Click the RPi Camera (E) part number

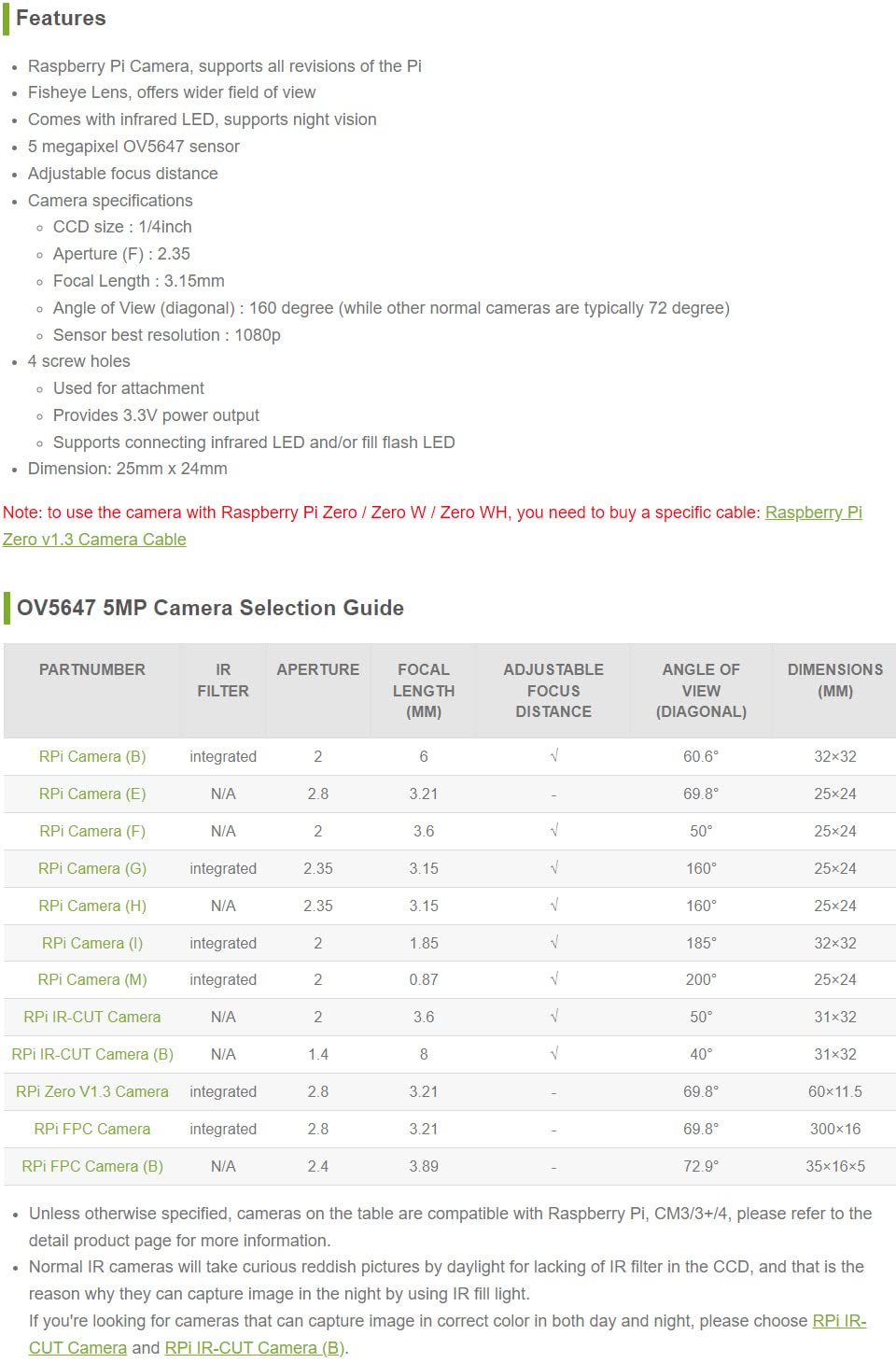92,794
